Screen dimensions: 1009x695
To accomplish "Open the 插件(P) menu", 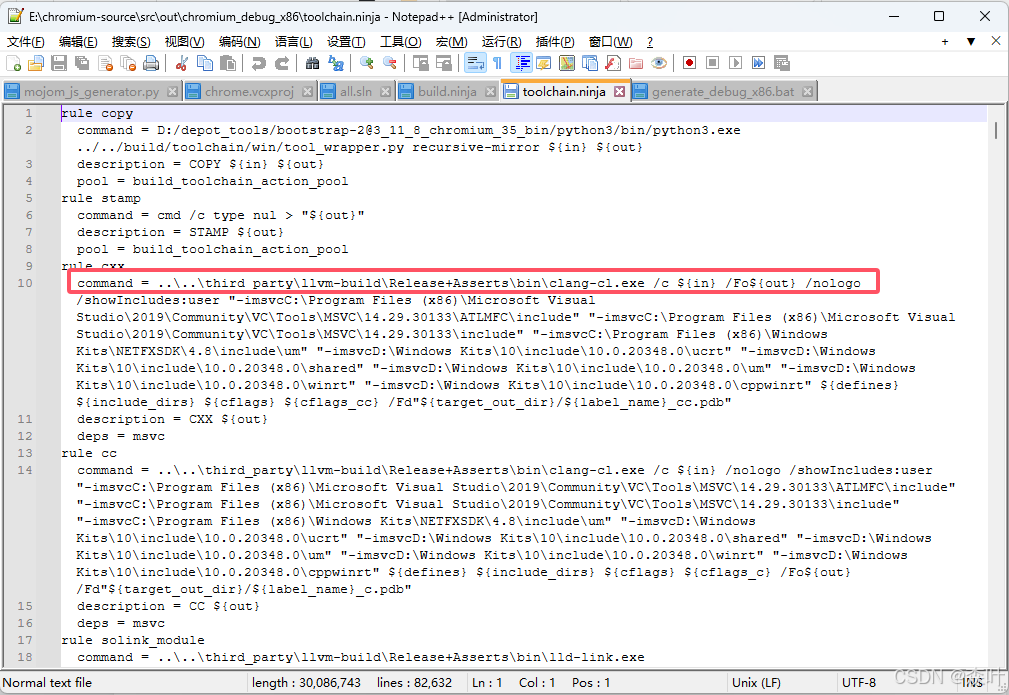I will point(555,42).
